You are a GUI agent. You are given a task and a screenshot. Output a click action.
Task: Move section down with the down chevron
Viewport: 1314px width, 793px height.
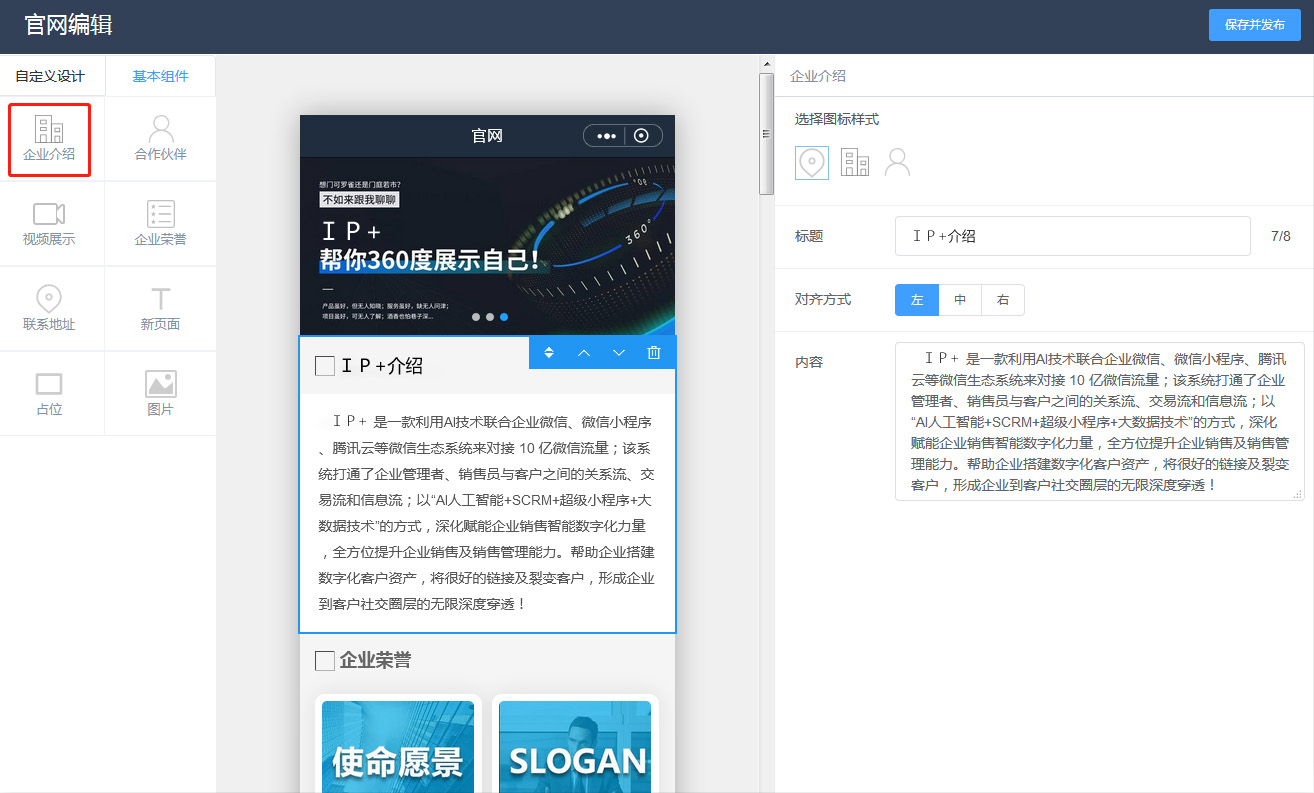(x=619, y=352)
